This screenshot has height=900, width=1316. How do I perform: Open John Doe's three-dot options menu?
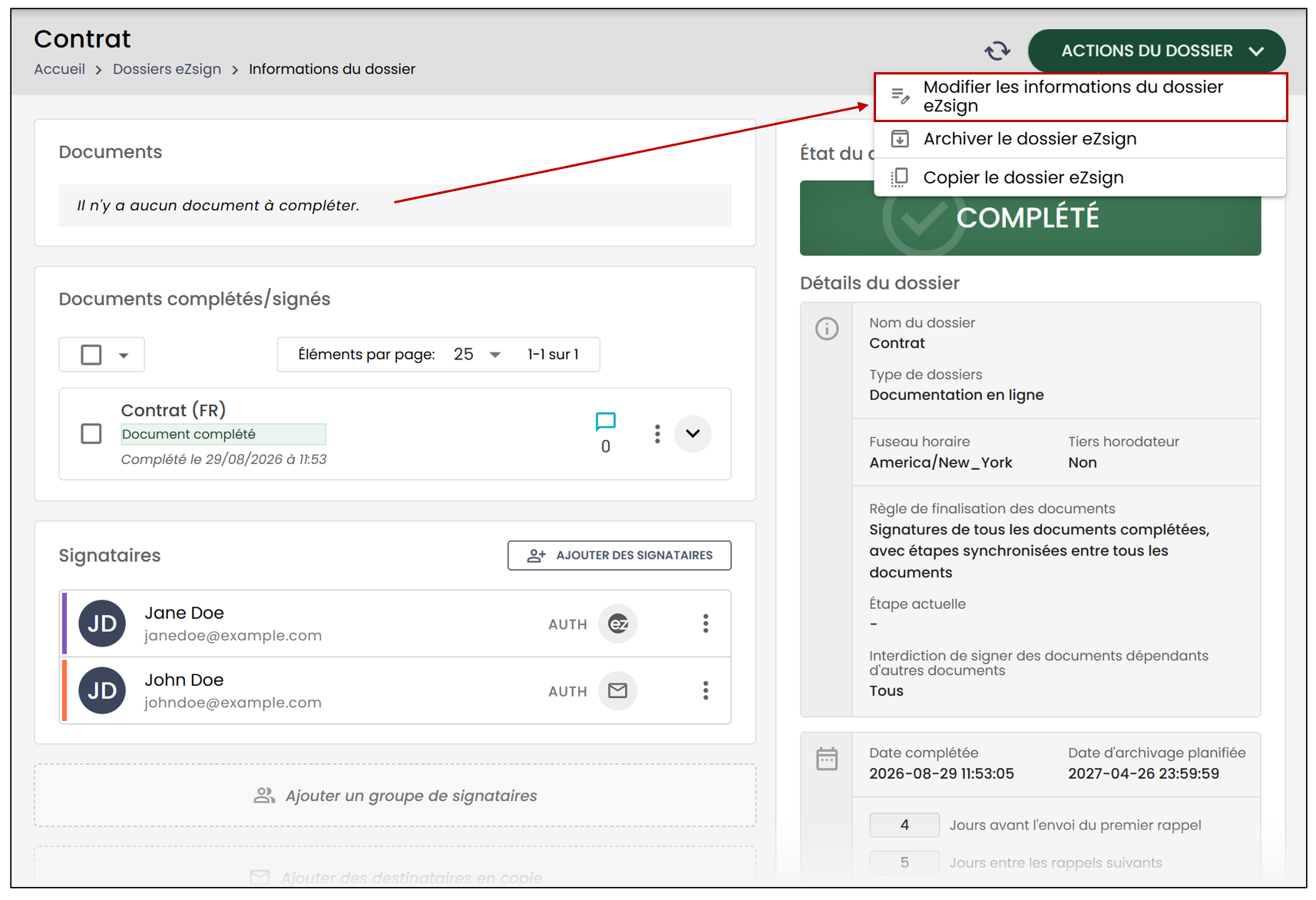click(x=706, y=690)
